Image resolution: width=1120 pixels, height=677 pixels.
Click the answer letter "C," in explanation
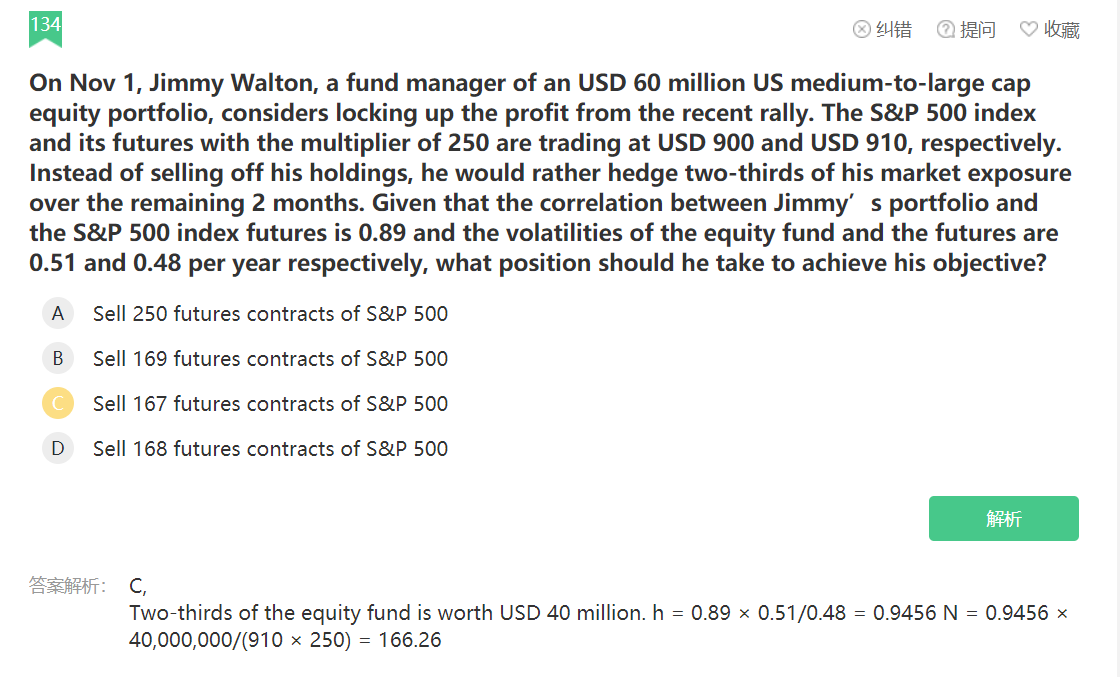tap(138, 586)
